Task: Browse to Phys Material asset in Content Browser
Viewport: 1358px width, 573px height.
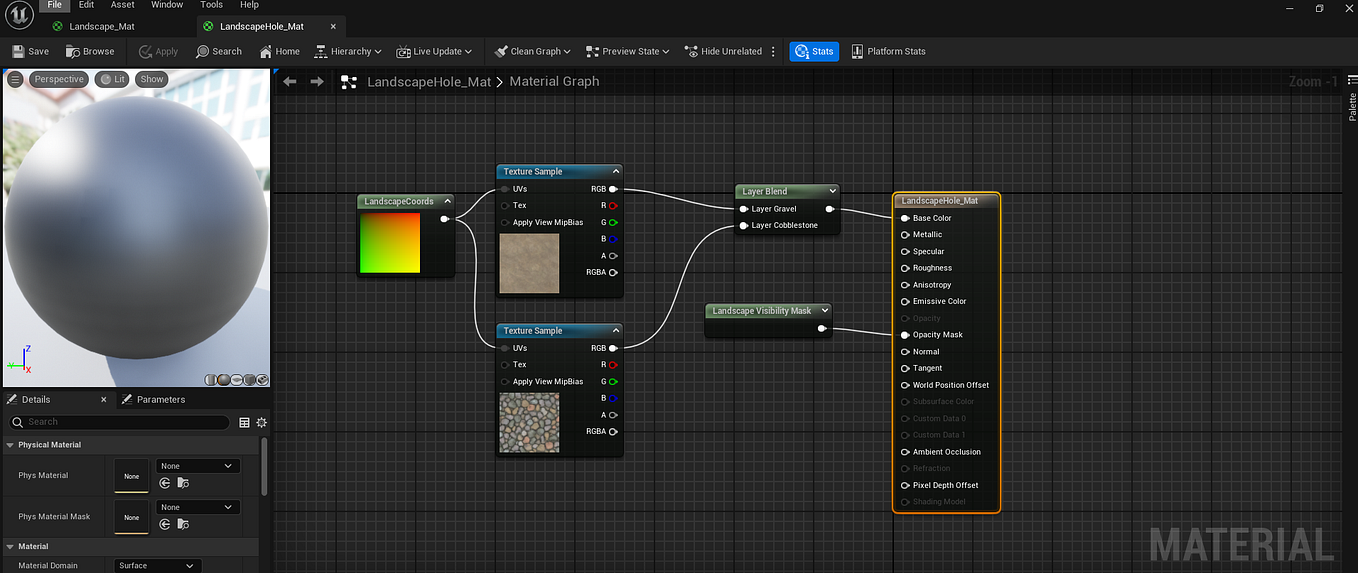Action: click(x=182, y=483)
